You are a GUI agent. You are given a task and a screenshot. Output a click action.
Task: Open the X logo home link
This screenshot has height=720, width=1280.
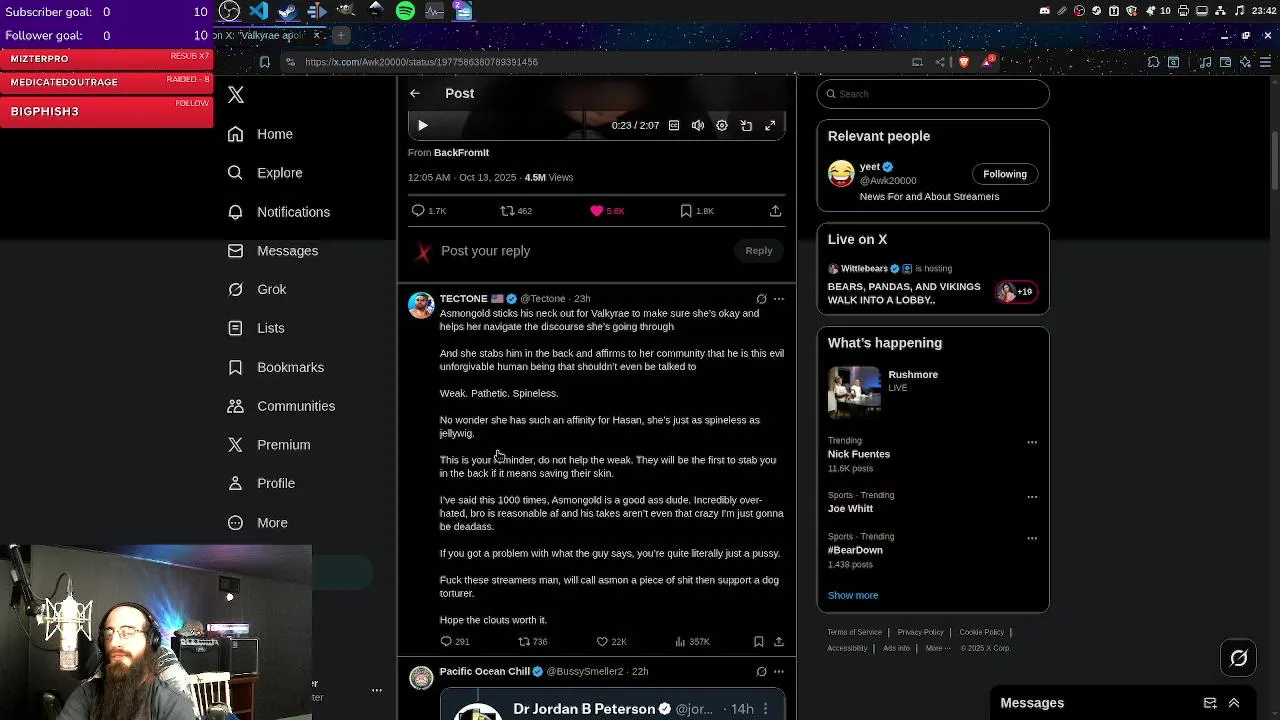pyautogui.click(x=236, y=95)
